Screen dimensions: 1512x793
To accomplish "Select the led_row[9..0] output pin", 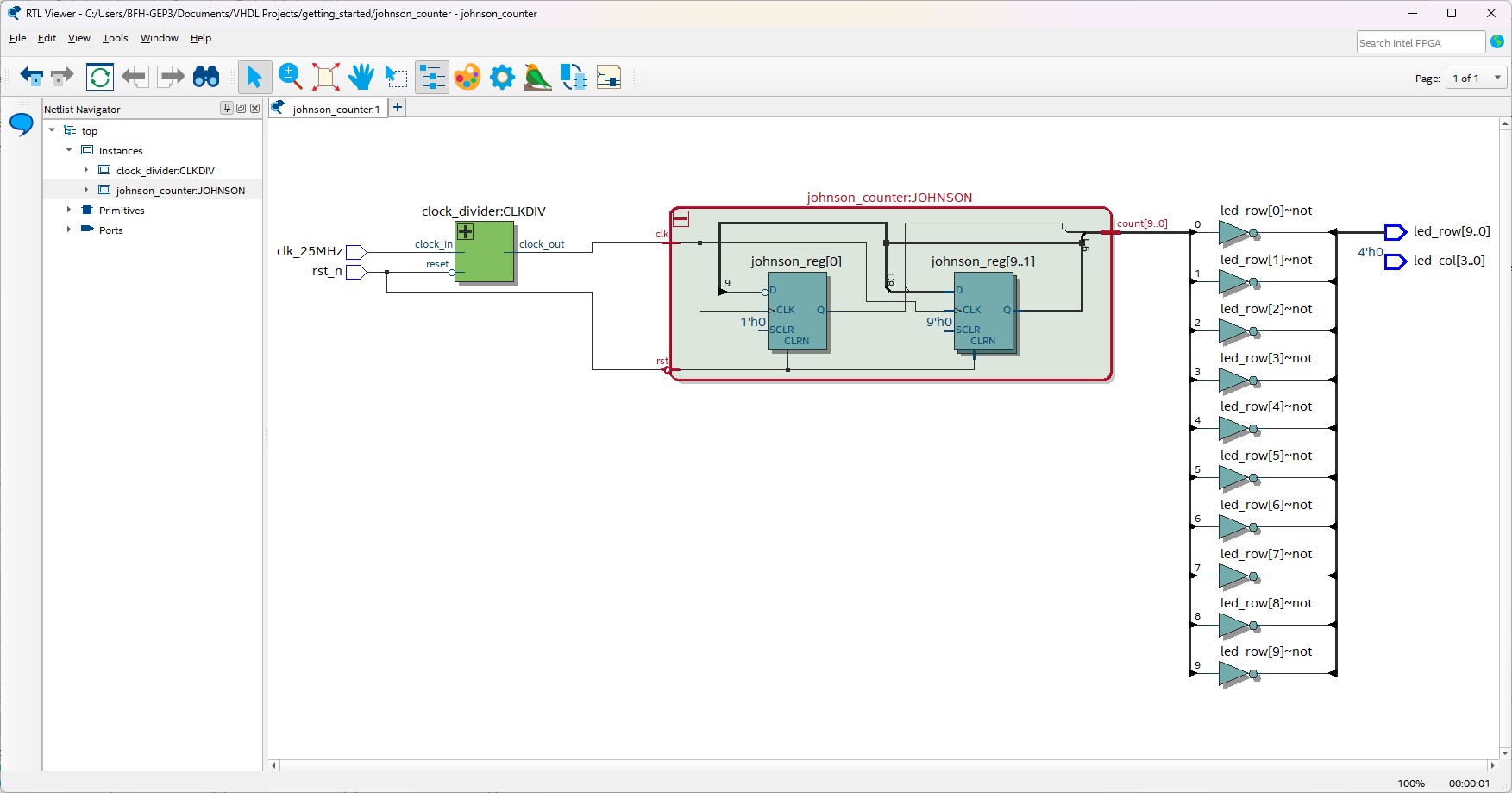I will click(1396, 232).
